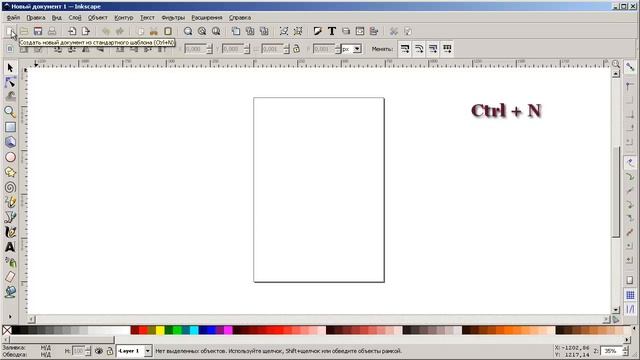Select the Star and polygon tool
This screenshot has height=360, width=640.
point(10,172)
